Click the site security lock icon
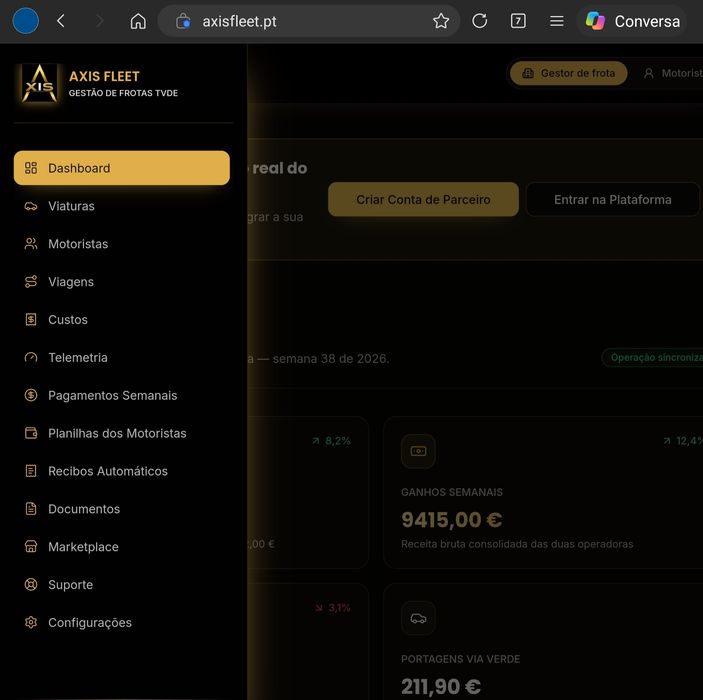The height and width of the screenshot is (700, 703). [183, 21]
